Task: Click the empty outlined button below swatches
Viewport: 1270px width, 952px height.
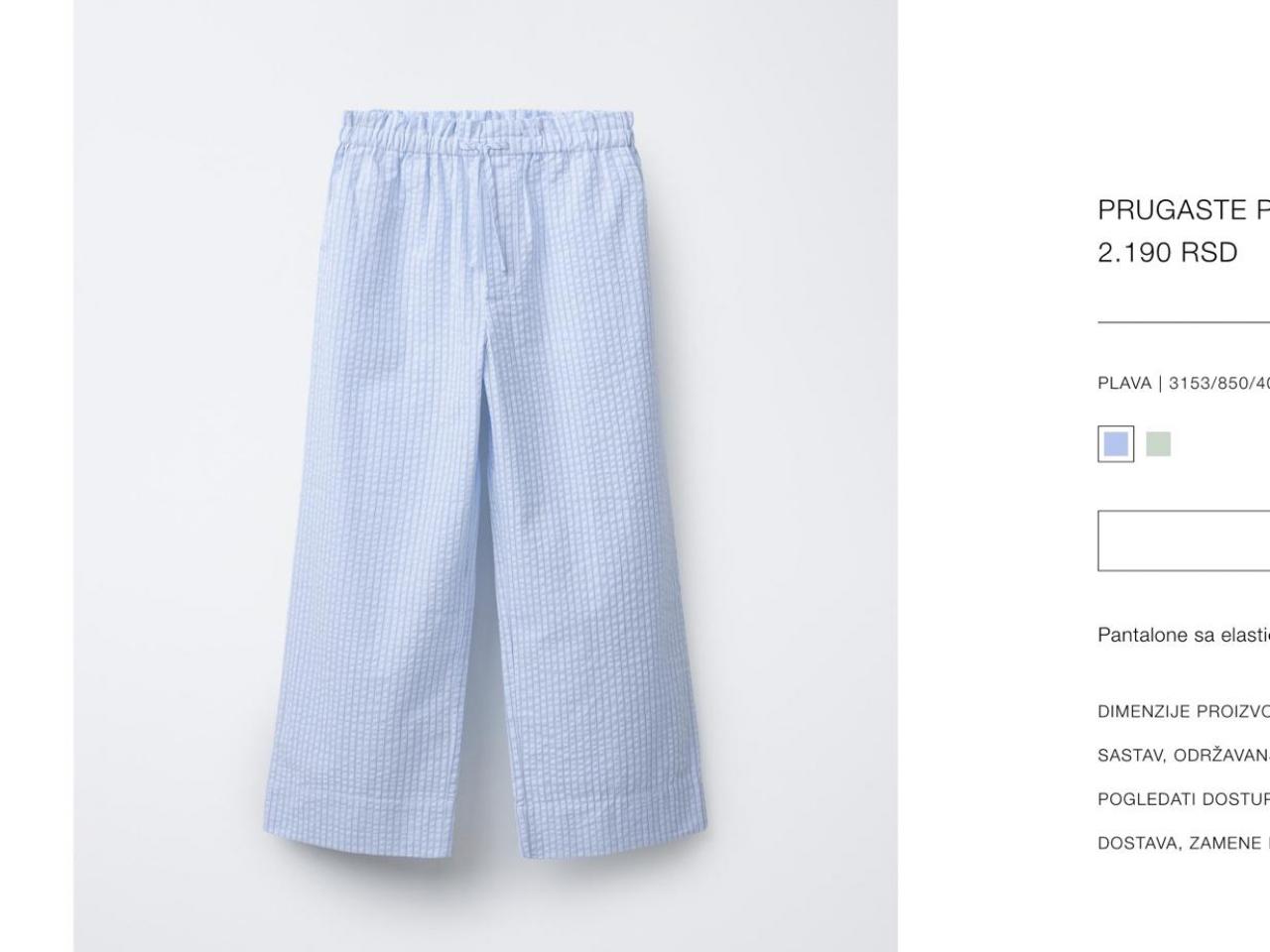Action: [x=1184, y=540]
